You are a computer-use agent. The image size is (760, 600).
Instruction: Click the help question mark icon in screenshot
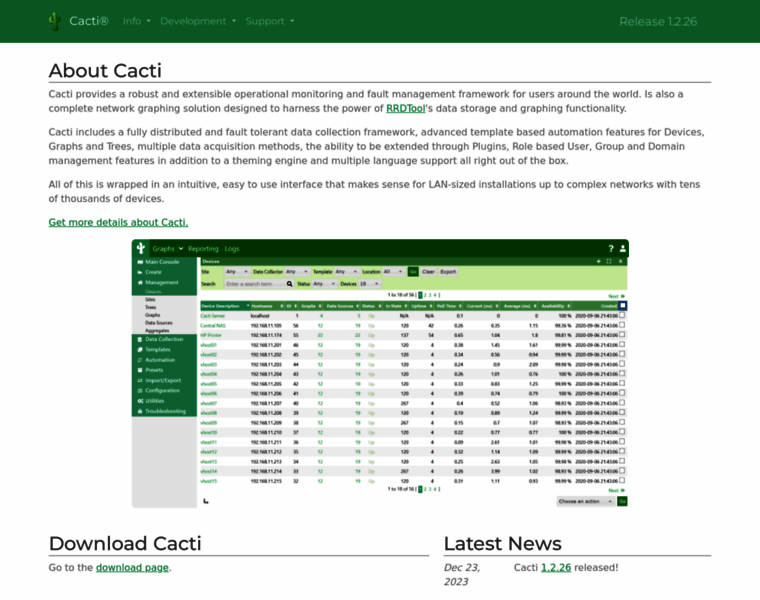pyautogui.click(x=611, y=249)
